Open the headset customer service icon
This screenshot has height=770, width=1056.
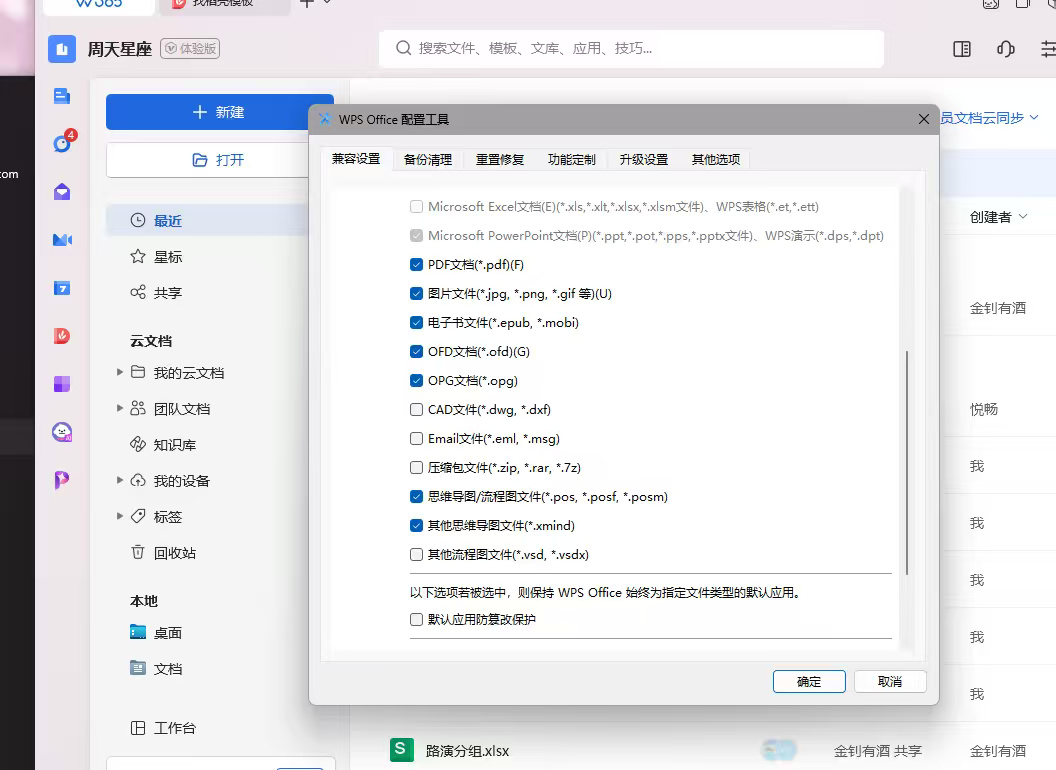click(x=1005, y=49)
